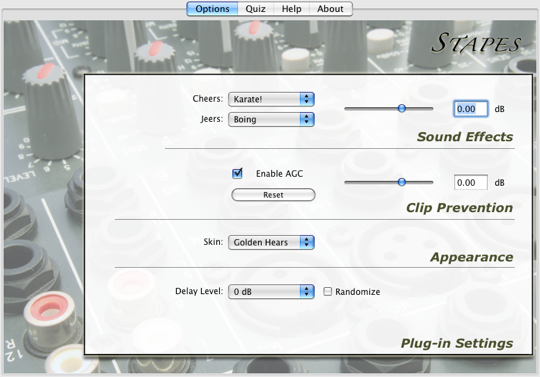Open the Skin dropdown showing Golden Hears

pyautogui.click(x=271, y=242)
